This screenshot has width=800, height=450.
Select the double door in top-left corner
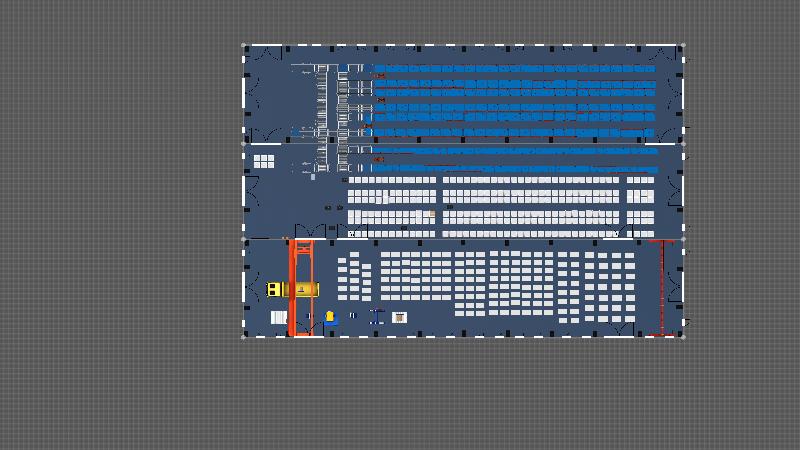pyautogui.click(x=258, y=55)
